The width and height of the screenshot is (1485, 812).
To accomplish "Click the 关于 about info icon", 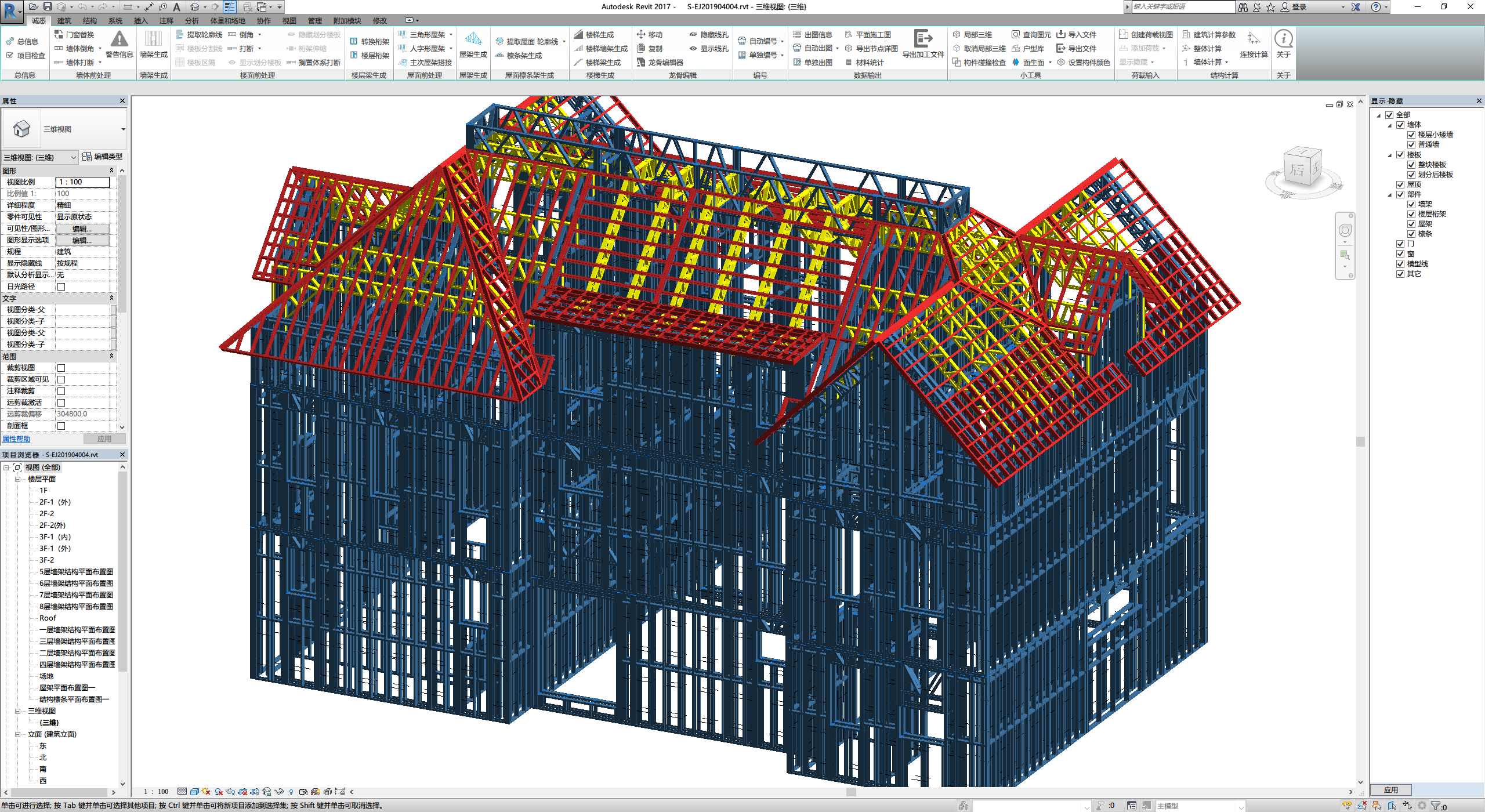I will (1283, 39).
